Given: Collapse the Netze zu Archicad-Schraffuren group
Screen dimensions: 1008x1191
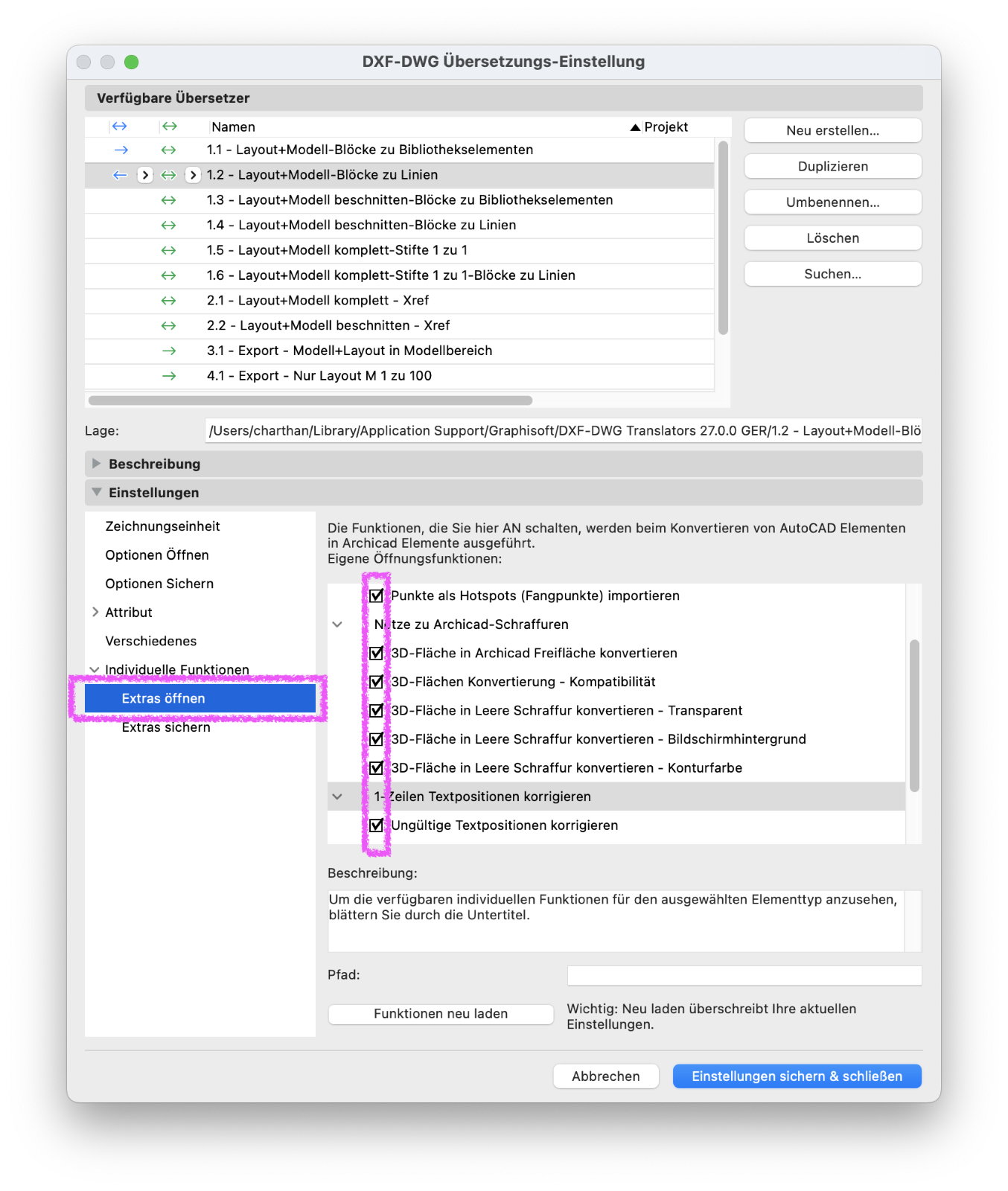Looking at the screenshot, I should click(337, 625).
